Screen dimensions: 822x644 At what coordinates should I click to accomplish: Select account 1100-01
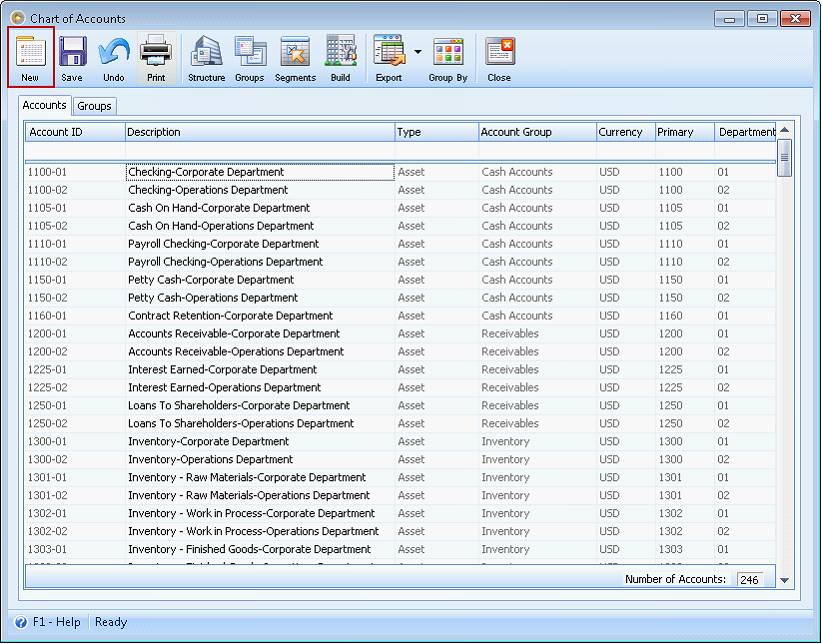[48, 172]
